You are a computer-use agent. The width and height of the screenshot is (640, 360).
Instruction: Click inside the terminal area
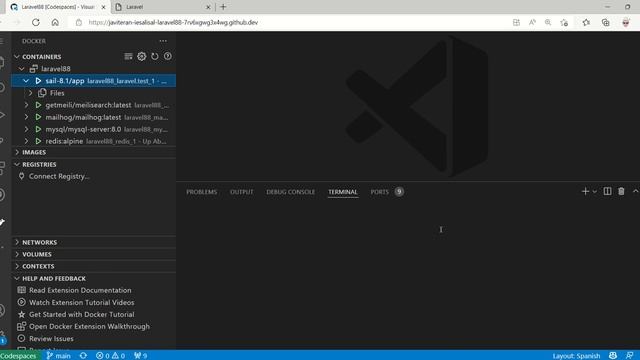pos(408,276)
